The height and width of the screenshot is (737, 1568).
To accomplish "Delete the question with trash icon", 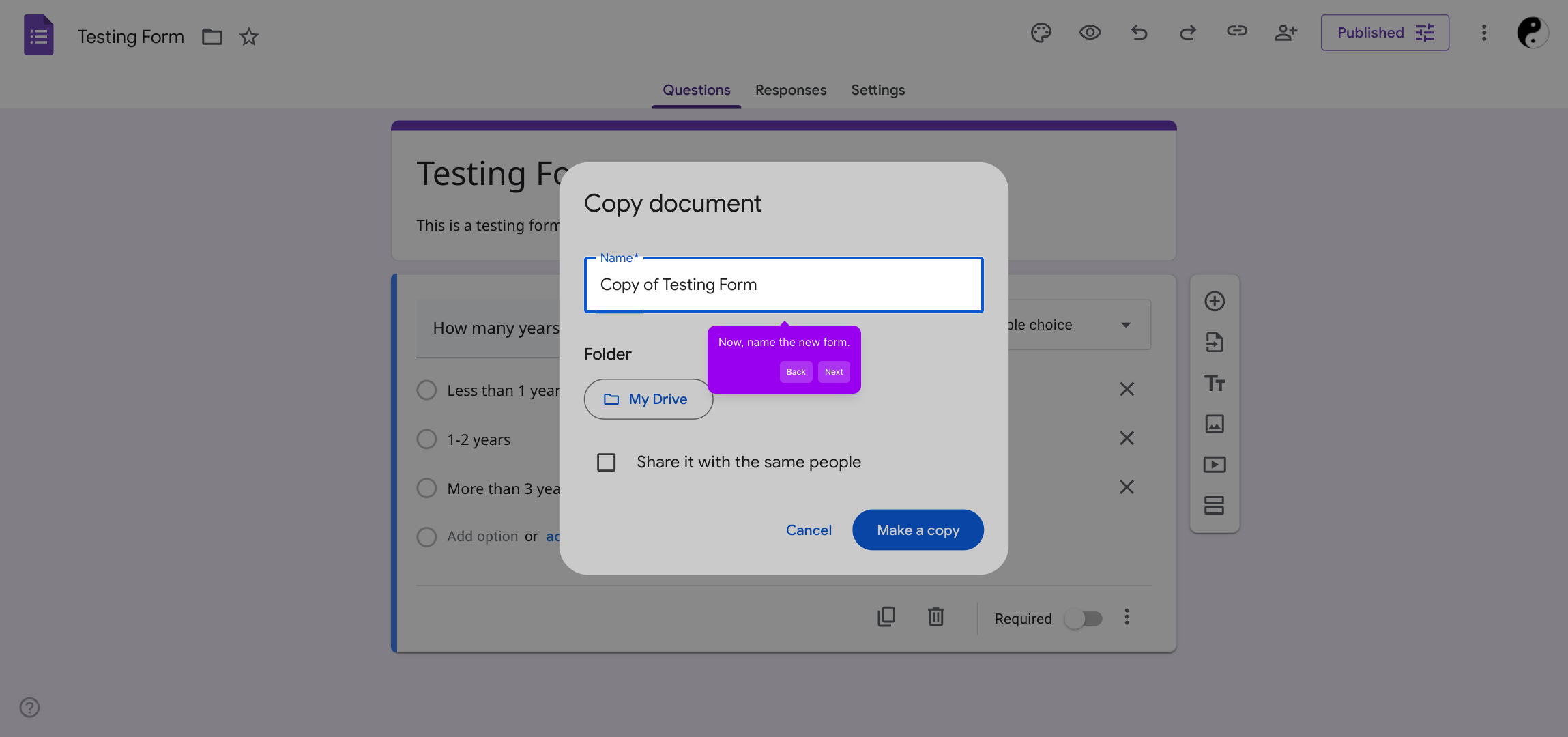I will click(x=935, y=617).
